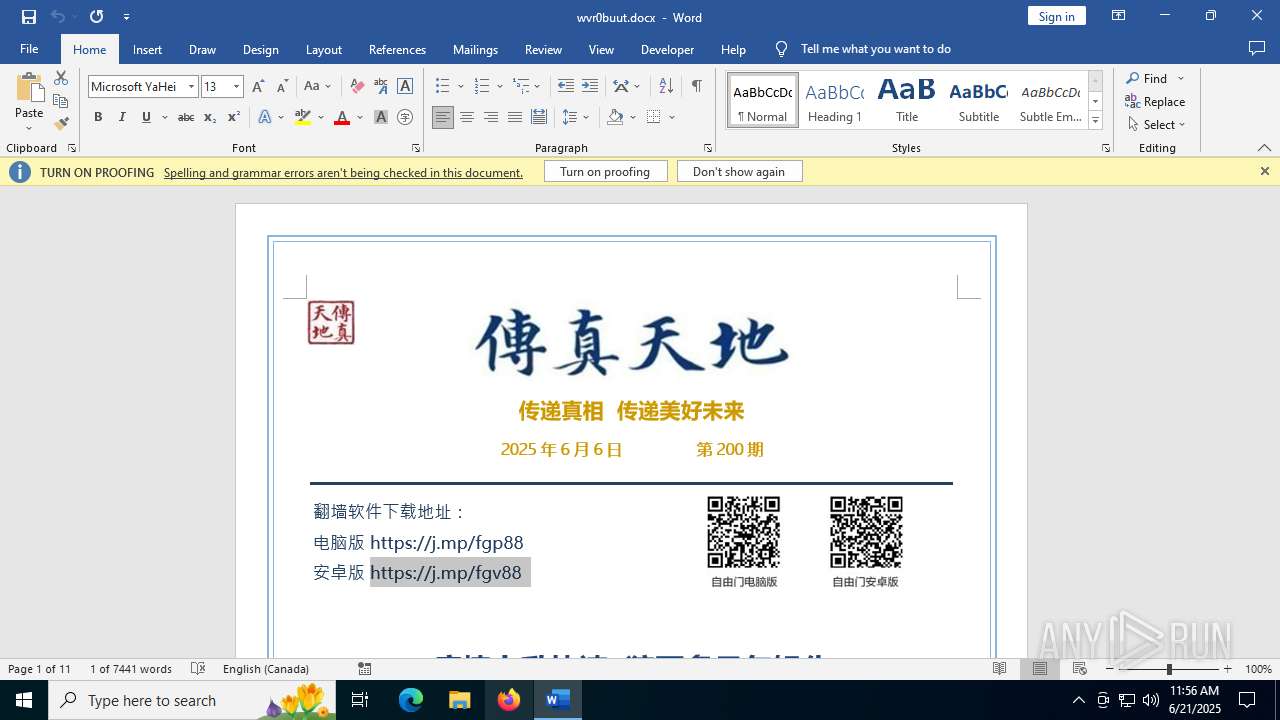Click the text highlight color button
Viewport: 1280px width, 720px height.
(x=304, y=117)
